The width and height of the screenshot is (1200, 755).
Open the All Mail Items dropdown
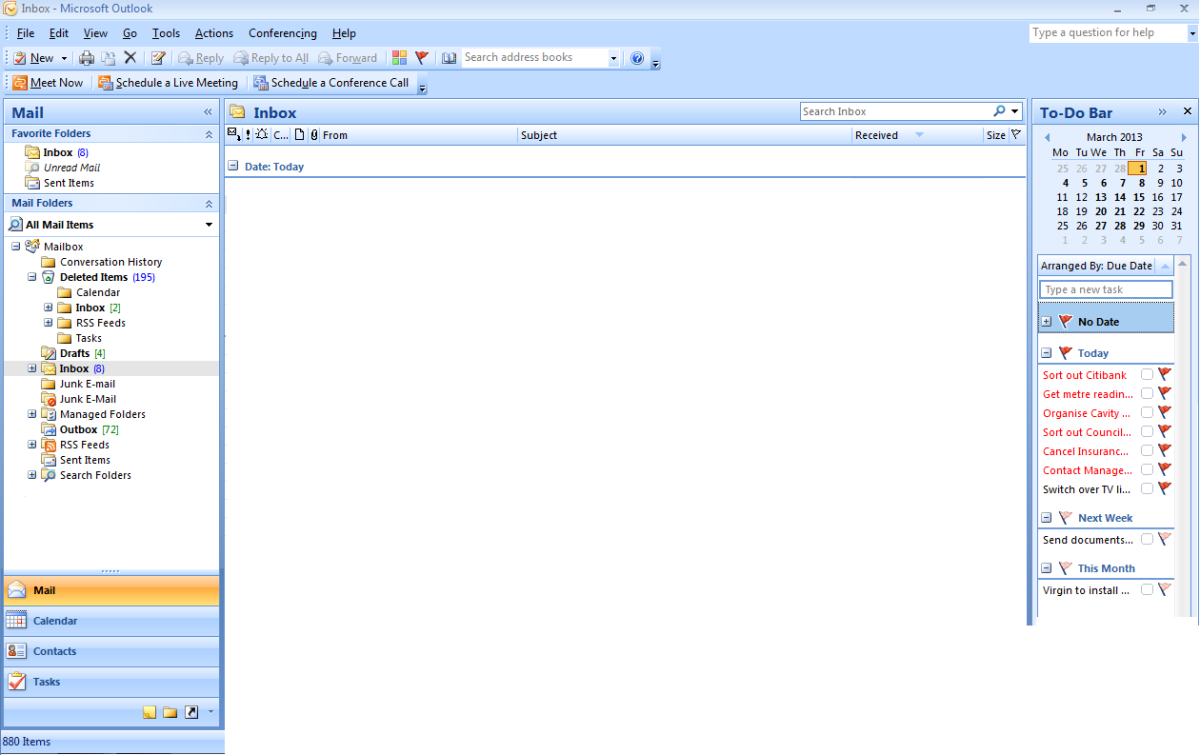tap(208, 224)
